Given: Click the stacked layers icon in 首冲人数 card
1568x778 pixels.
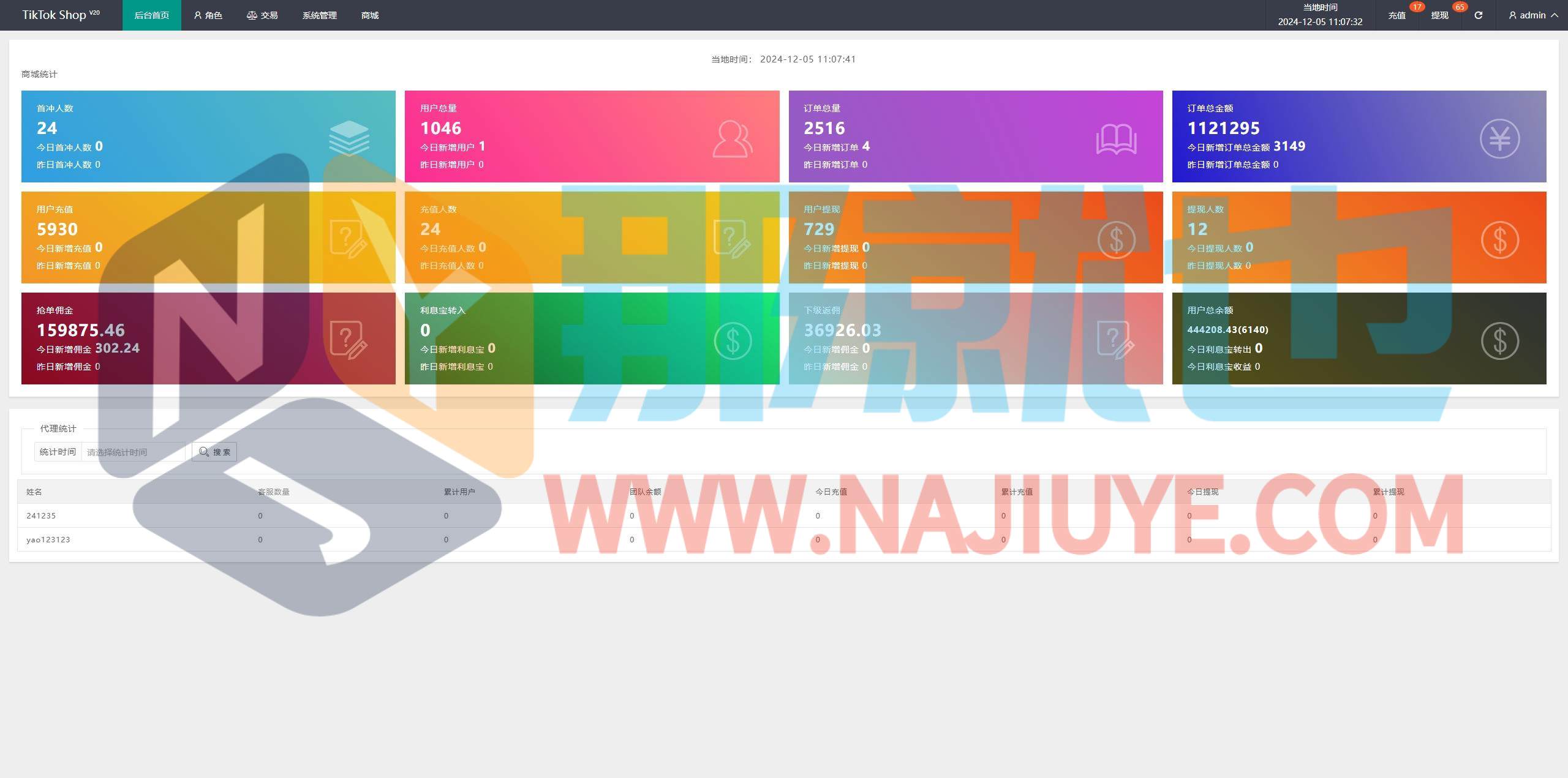Looking at the screenshot, I should [349, 138].
